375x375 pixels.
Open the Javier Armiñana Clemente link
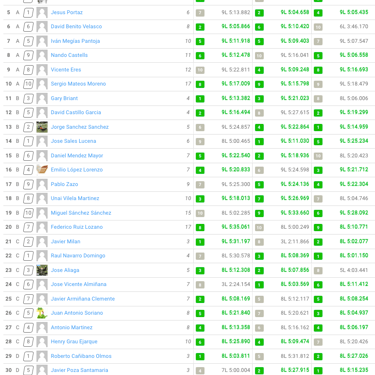(x=83, y=299)
